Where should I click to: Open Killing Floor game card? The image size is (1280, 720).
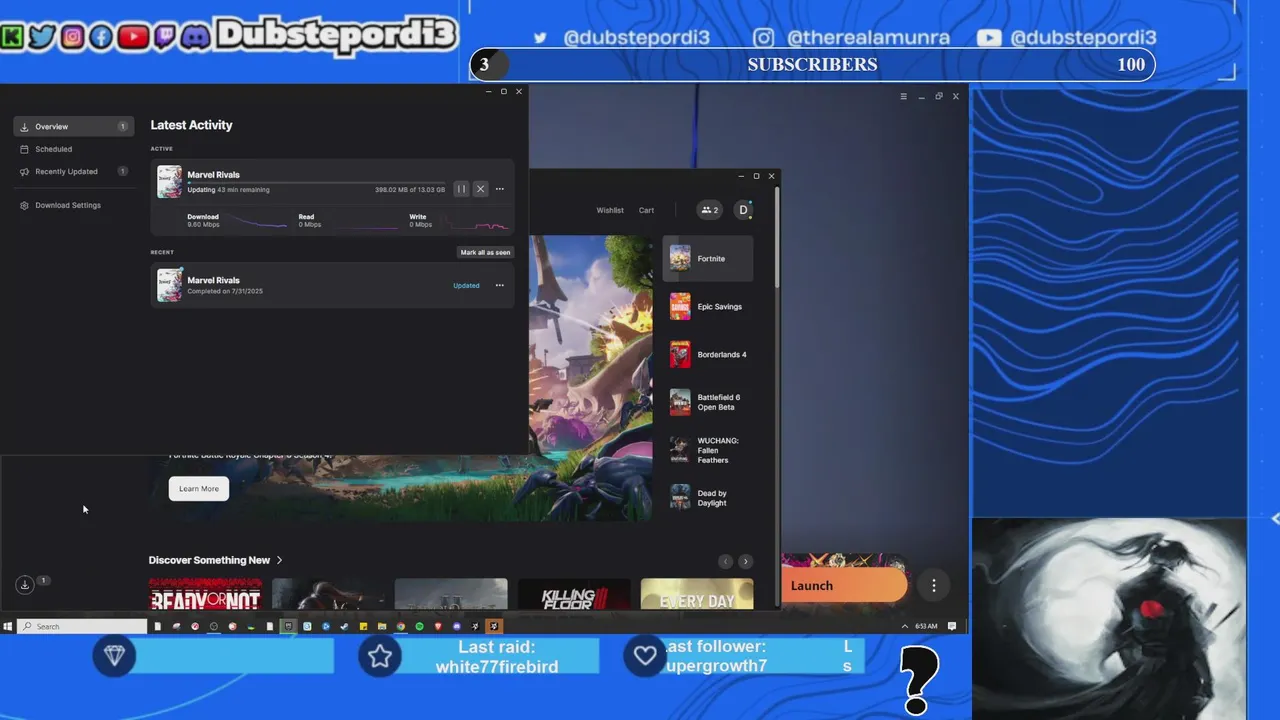574,594
